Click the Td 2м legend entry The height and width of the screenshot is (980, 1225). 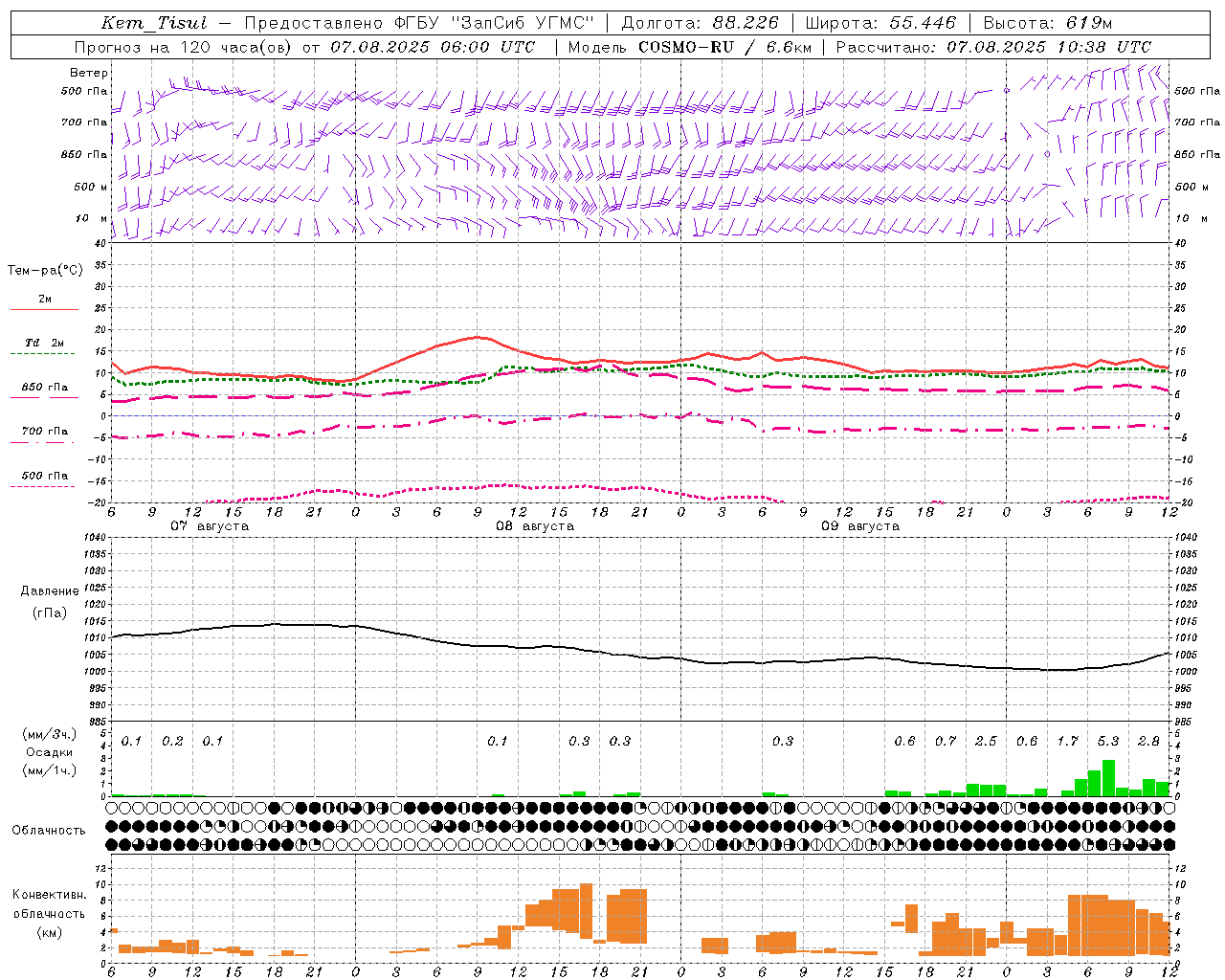tap(45, 343)
